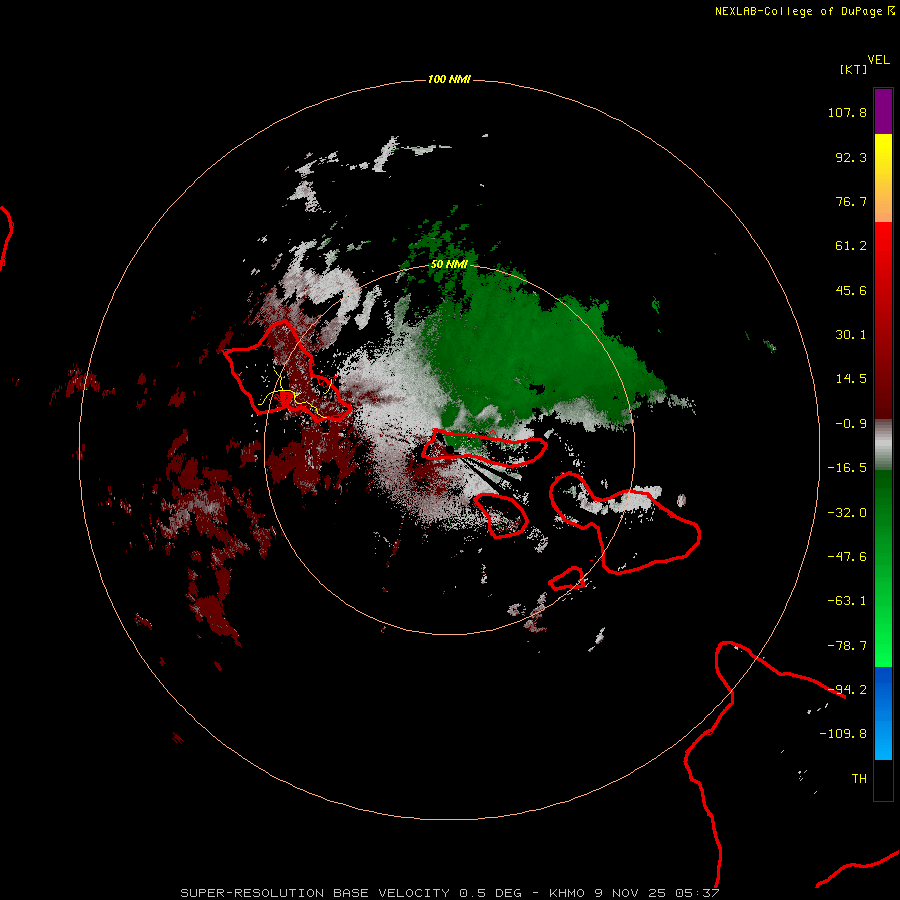This screenshot has width=900, height=900.
Task: Click the -94.2 legend value
Action: tap(847, 690)
